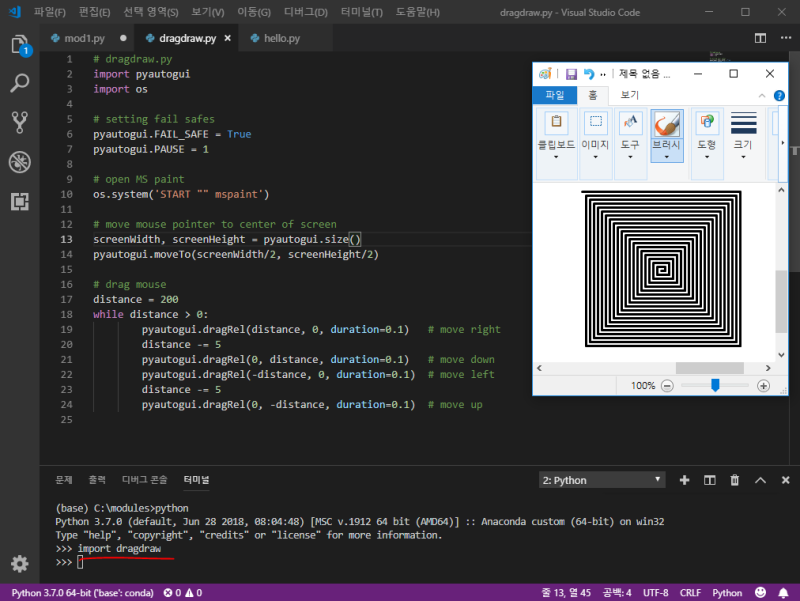Image resolution: width=800 pixels, height=601 pixels.
Task: Open the Explorer view in activity bar
Action: pos(19,45)
